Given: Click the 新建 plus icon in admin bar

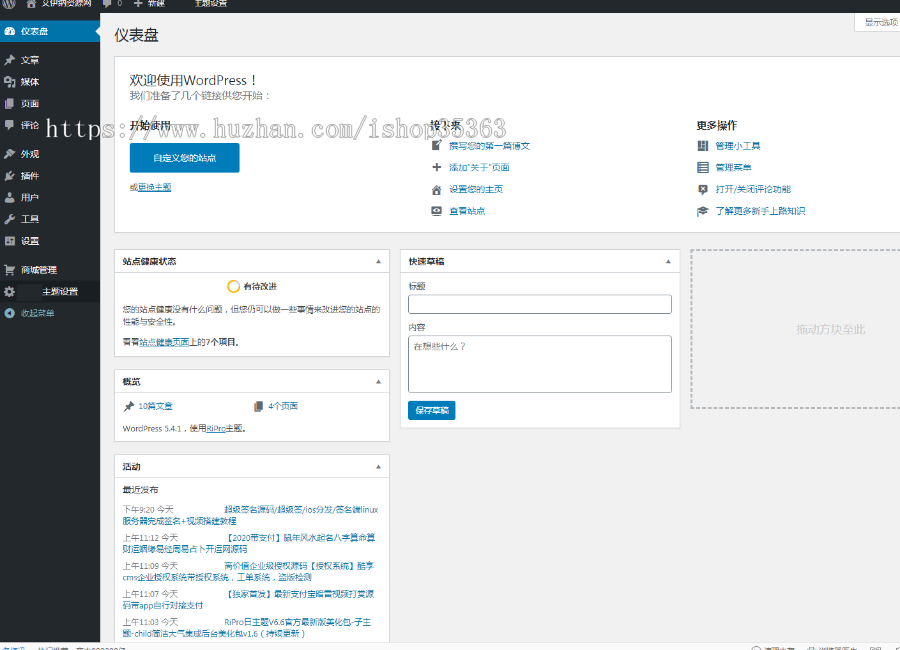Looking at the screenshot, I should coord(138,4).
